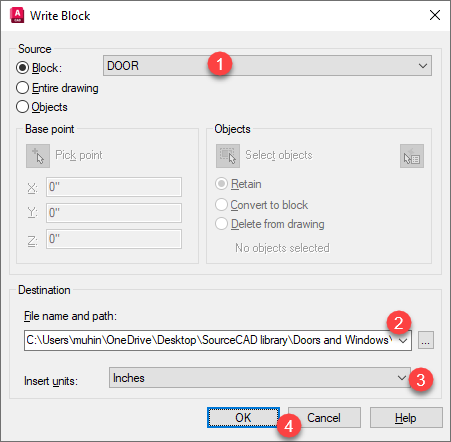Viewport: 451px width, 442px height.
Task: Select the Objects source option
Action: tap(22, 107)
